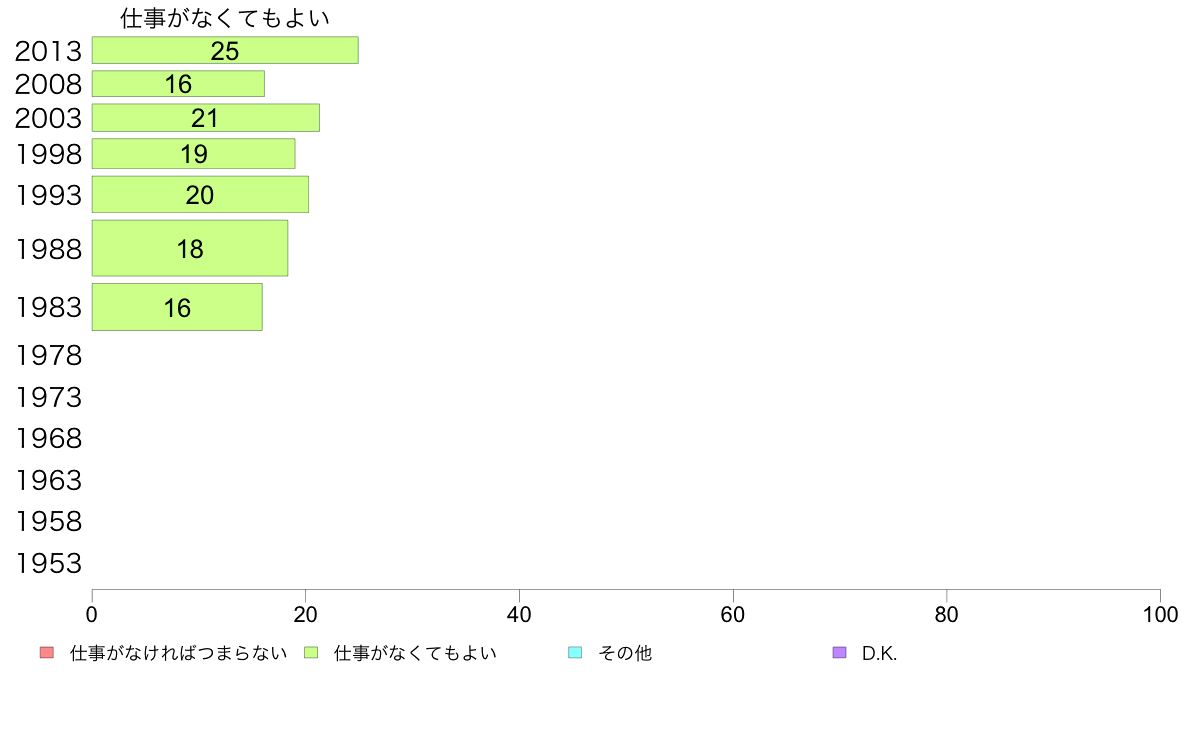Click the purple D.K. legend swatch
1188x736 pixels.
(x=839, y=653)
